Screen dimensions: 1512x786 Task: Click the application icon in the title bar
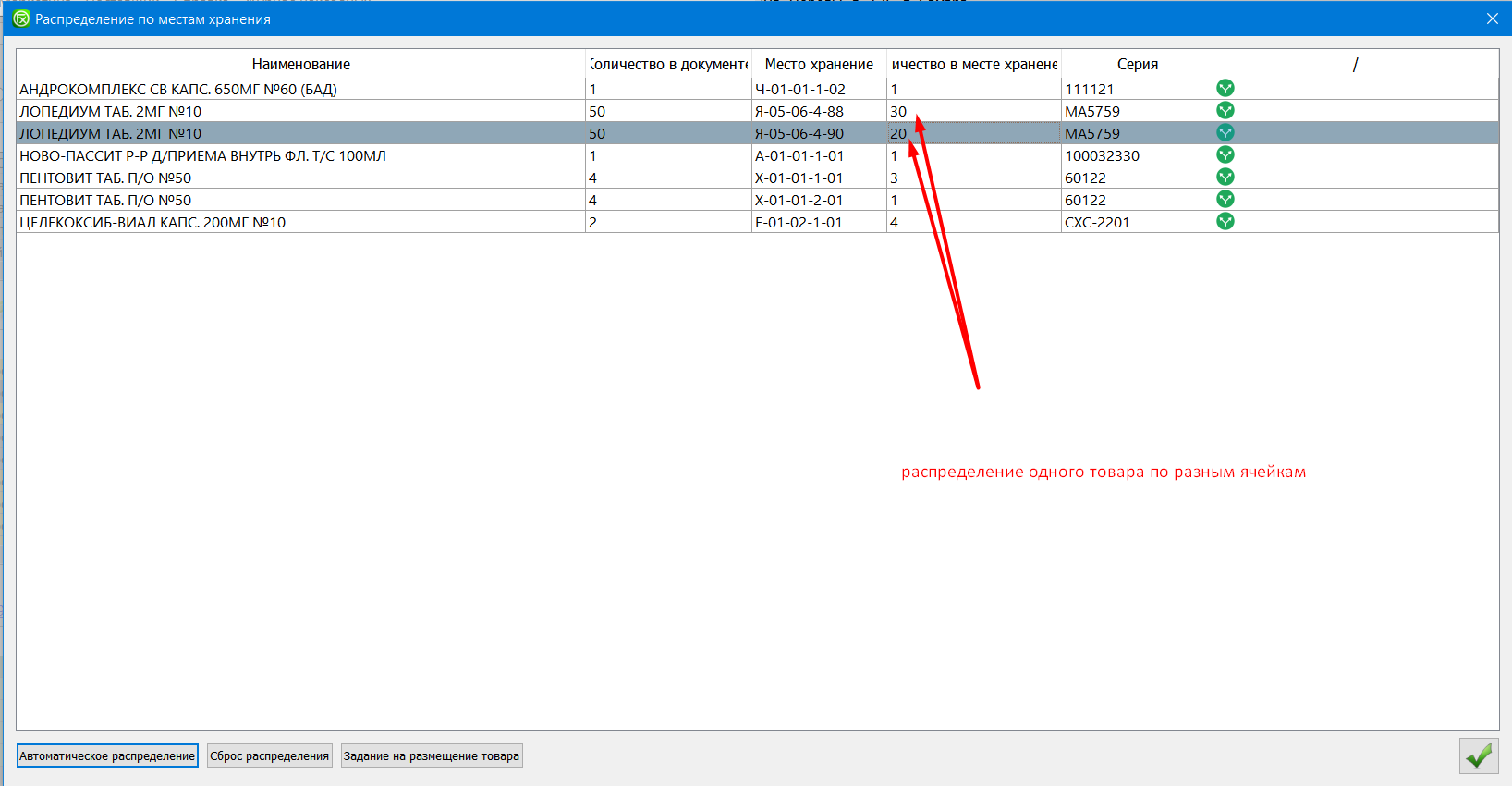tap(21, 18)
